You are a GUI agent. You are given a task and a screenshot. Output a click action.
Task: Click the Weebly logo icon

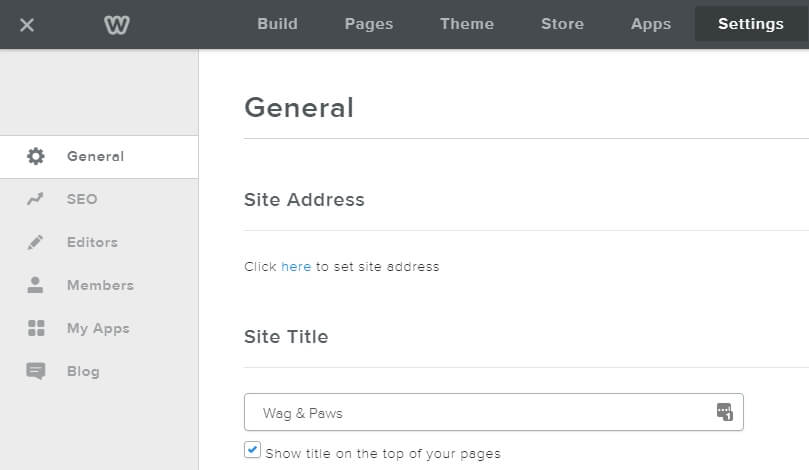tap(117, 24)
